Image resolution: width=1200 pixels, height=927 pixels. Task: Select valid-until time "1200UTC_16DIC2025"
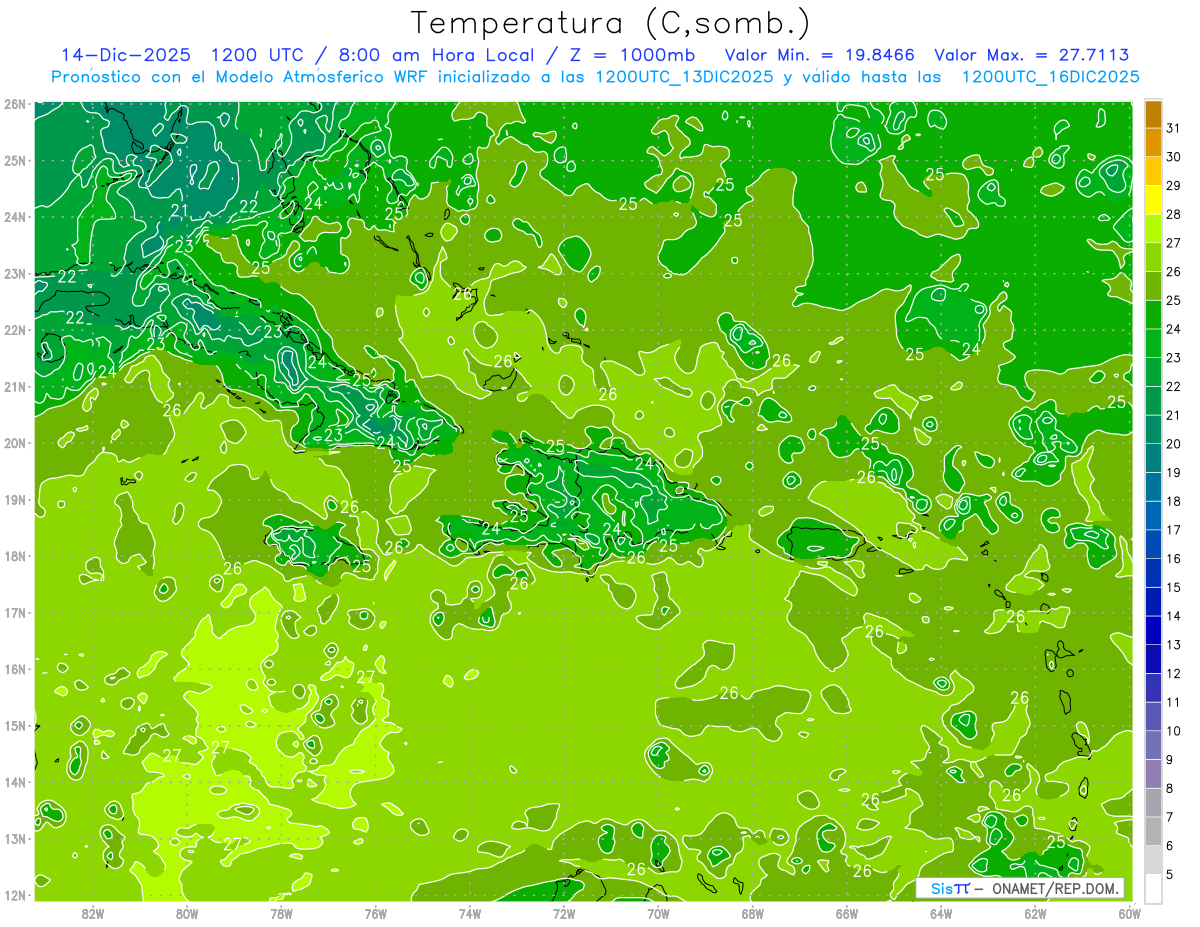pyautogui.click(x=1050, y=77)
